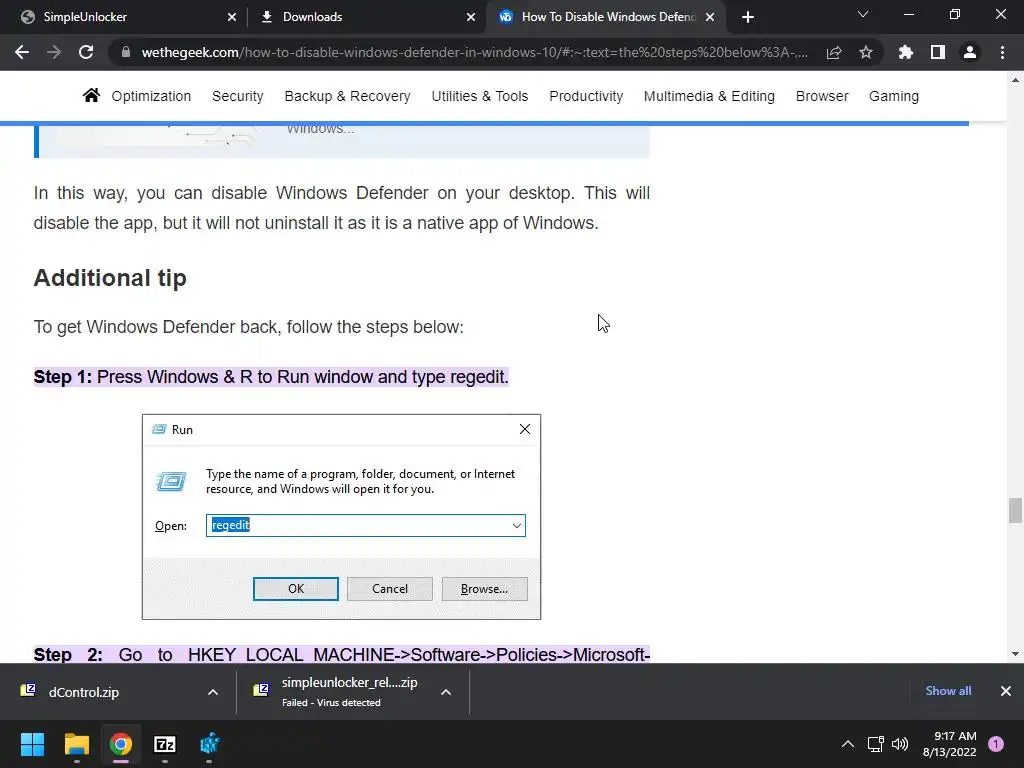Share this page using share icon
Viewport: 1024px width, 768px height.
pos(834,52)
